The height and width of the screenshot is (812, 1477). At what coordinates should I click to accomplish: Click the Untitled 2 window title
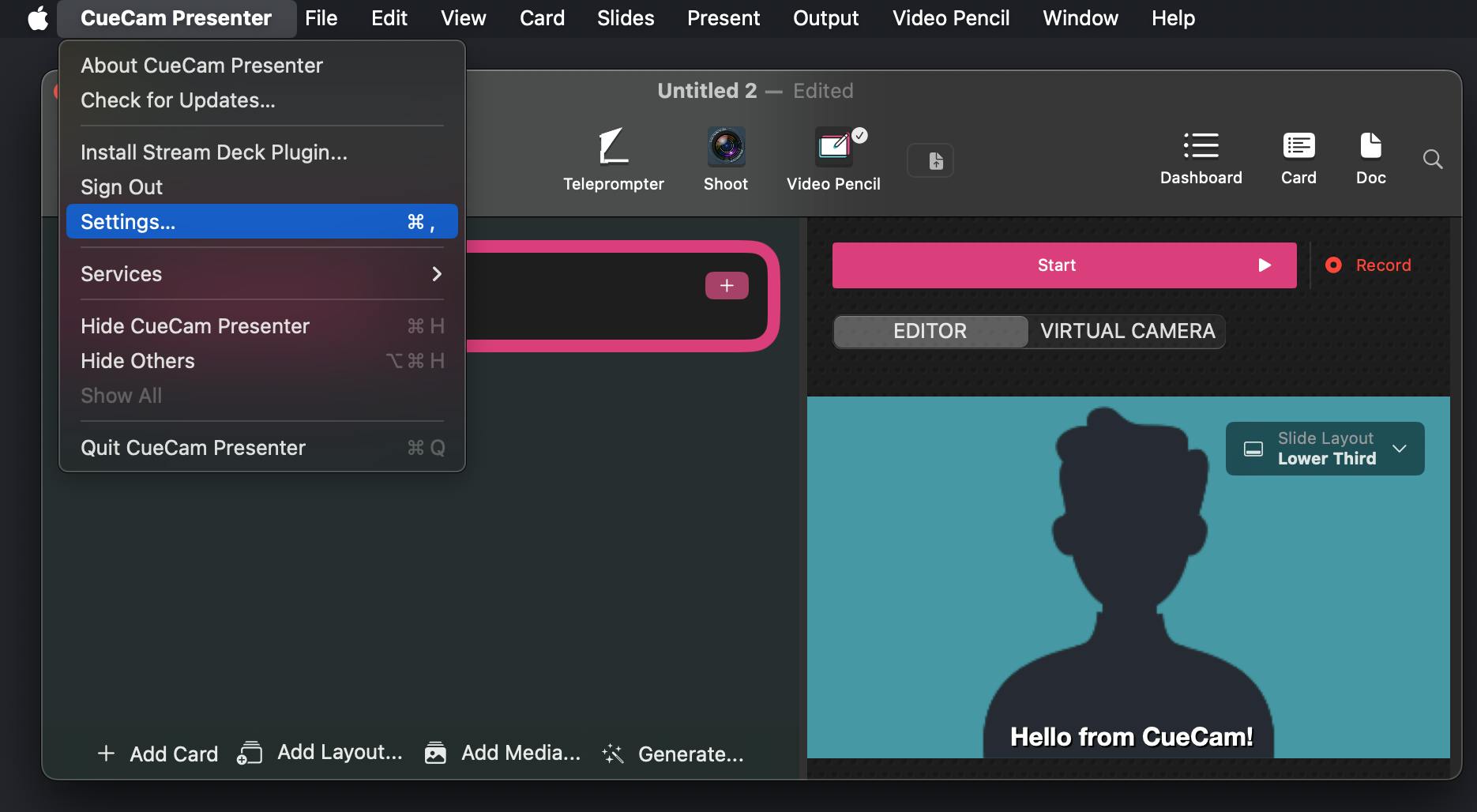click(x=707, y=91)
